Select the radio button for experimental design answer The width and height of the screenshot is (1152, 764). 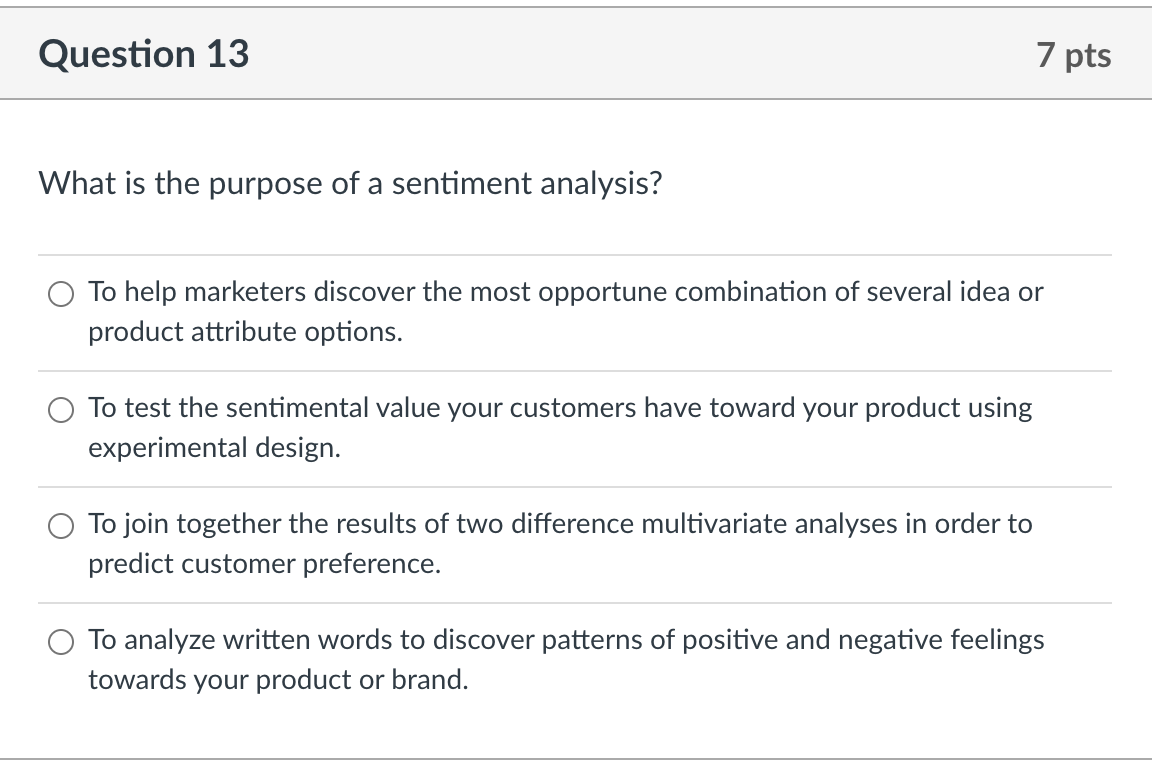(61, 410)
